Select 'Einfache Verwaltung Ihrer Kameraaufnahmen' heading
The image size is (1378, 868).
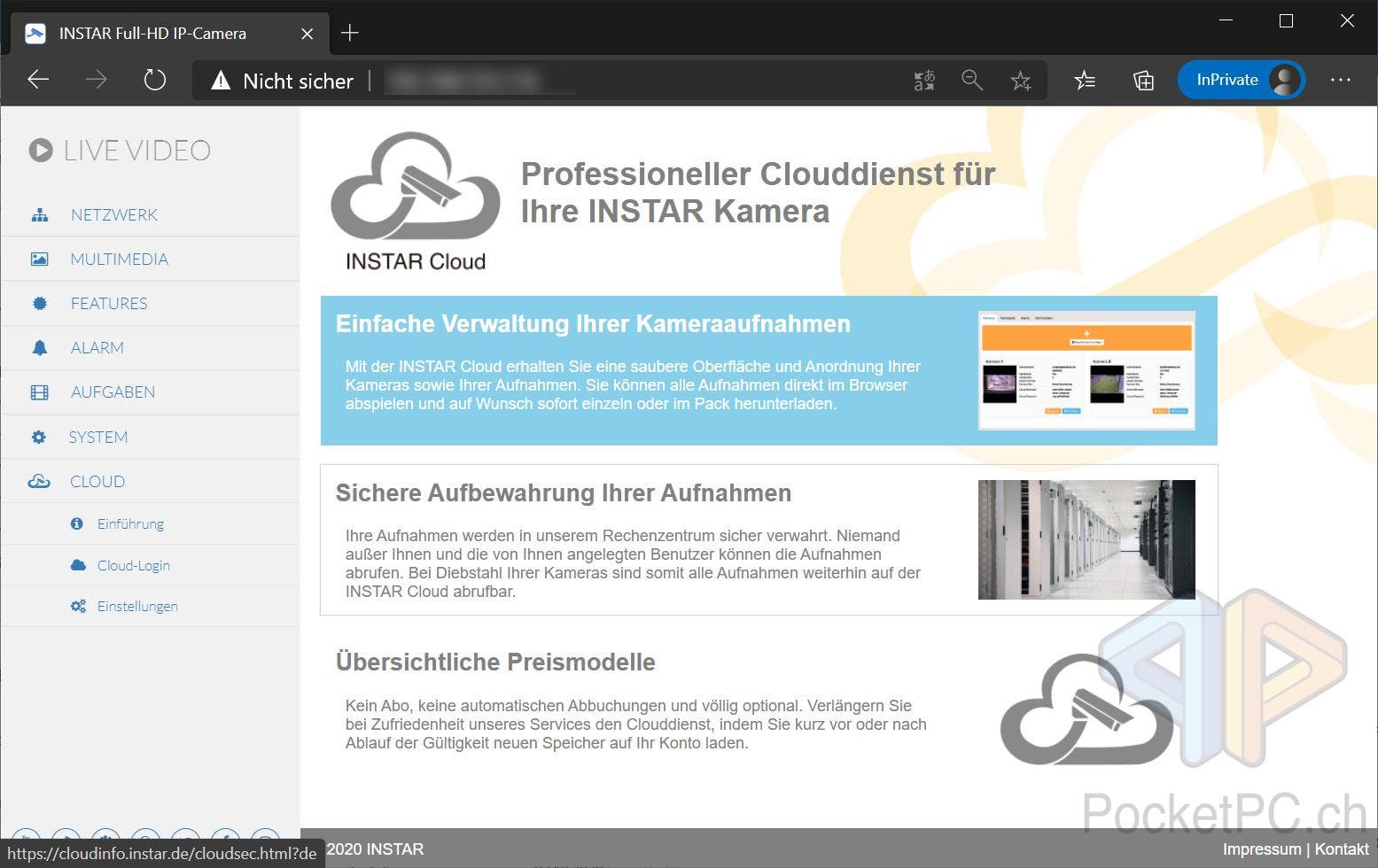click(x=593, y=324)
